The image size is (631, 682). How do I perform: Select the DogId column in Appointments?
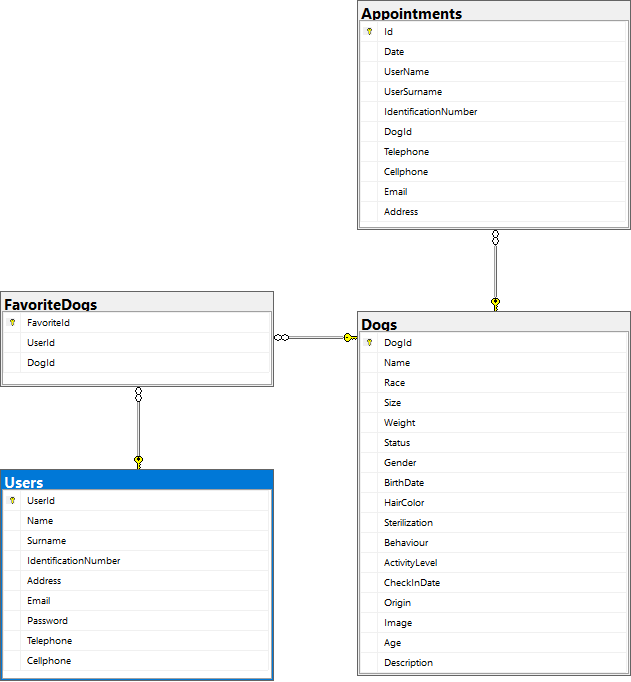tap(493, 131)
